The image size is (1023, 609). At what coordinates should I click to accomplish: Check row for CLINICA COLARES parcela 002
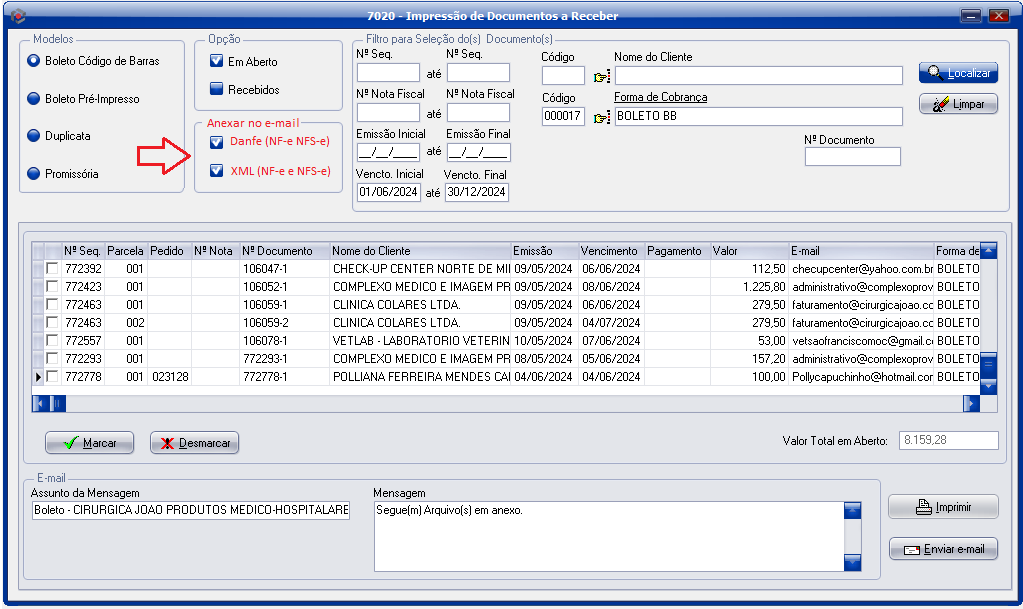(52, 323)
